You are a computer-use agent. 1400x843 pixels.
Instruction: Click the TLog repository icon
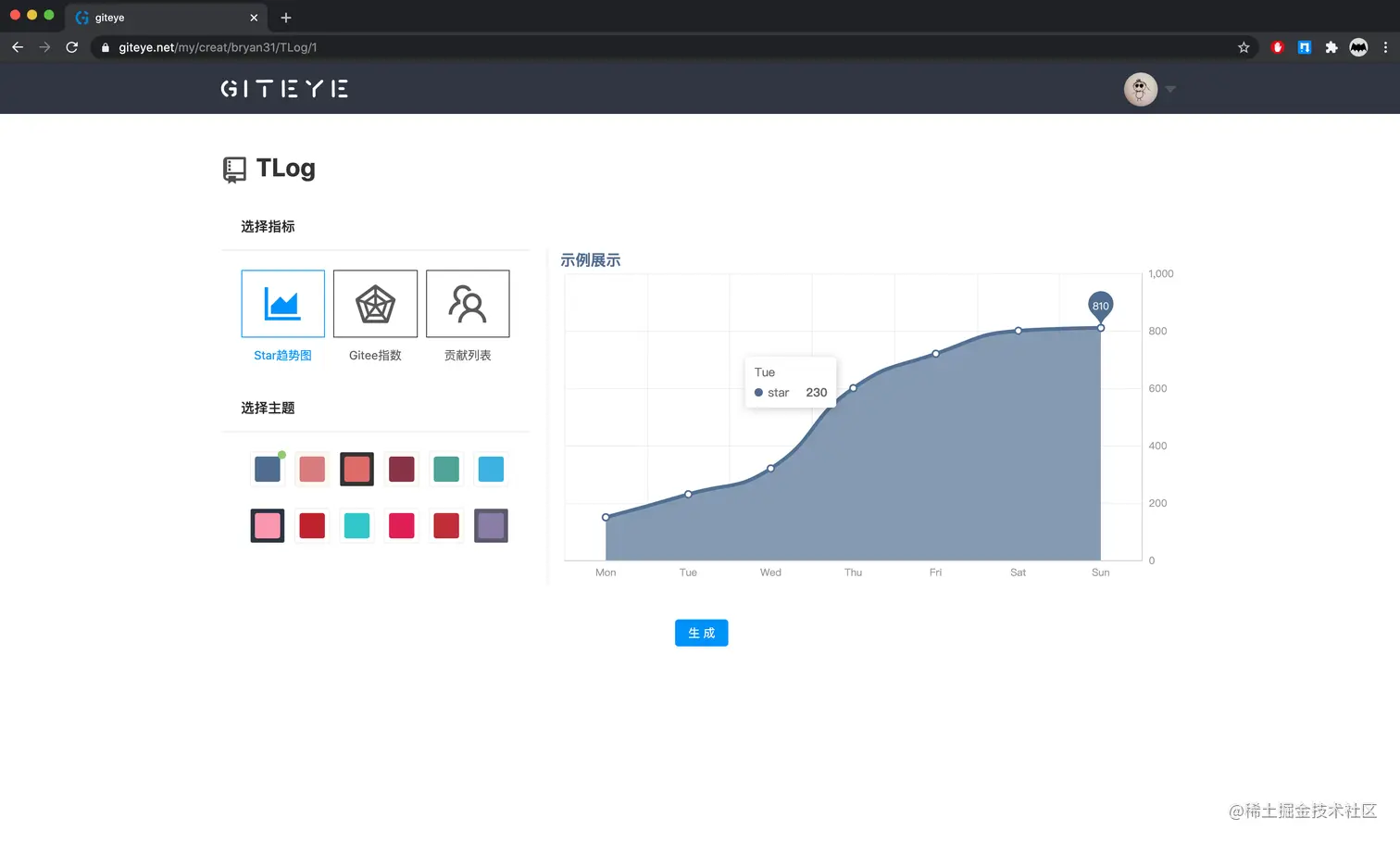(x=234, y=170)
